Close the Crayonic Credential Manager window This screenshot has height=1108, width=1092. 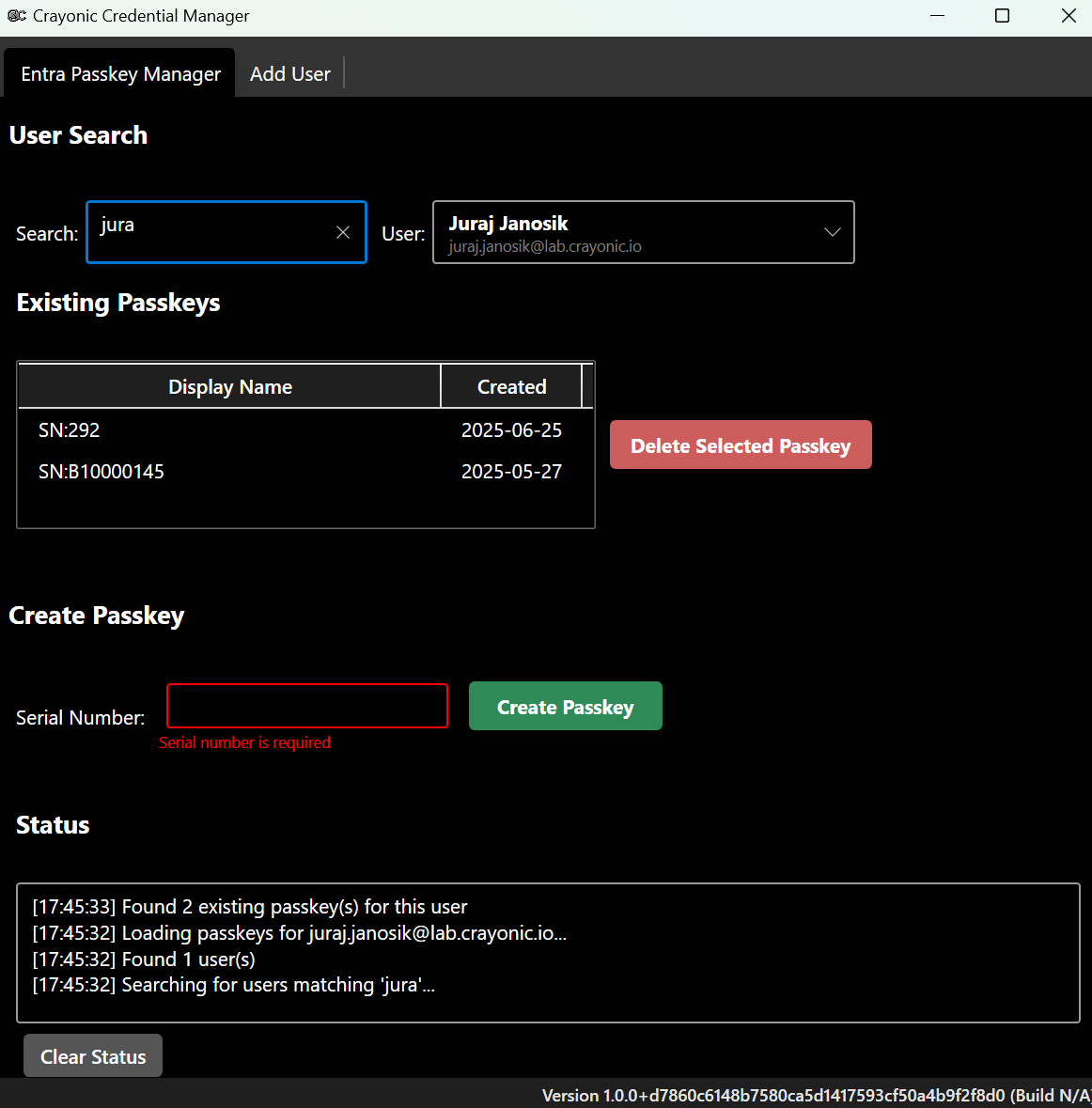[1069, 16]
